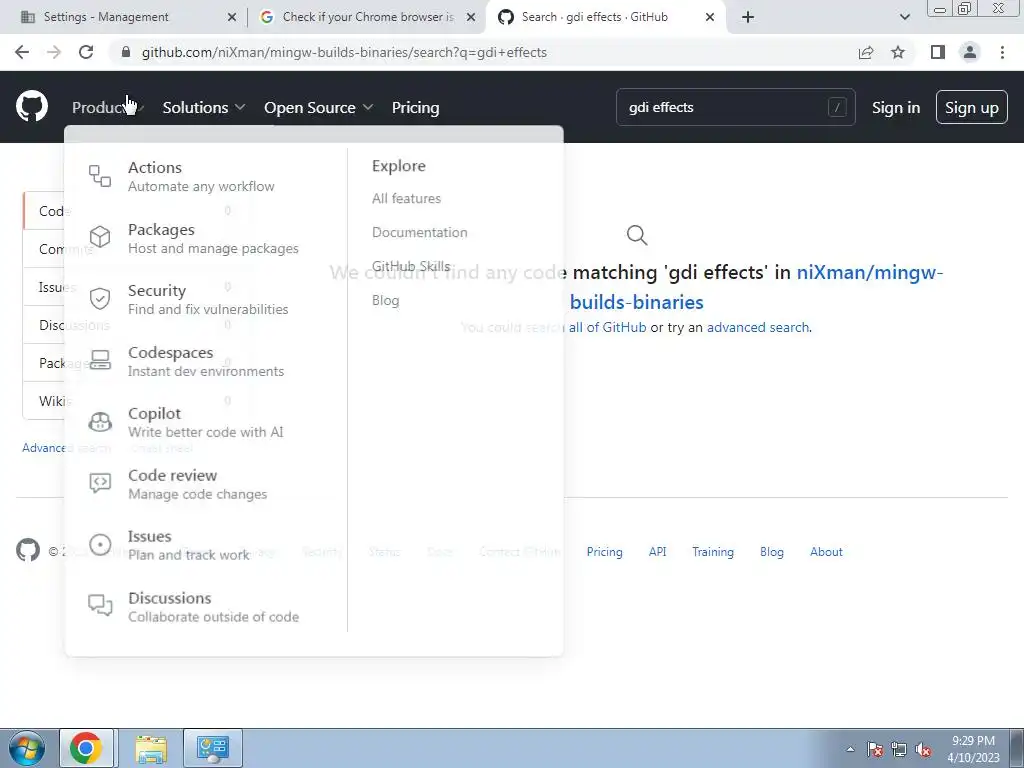Click the gdi effects search field

[x=735, y=107]
